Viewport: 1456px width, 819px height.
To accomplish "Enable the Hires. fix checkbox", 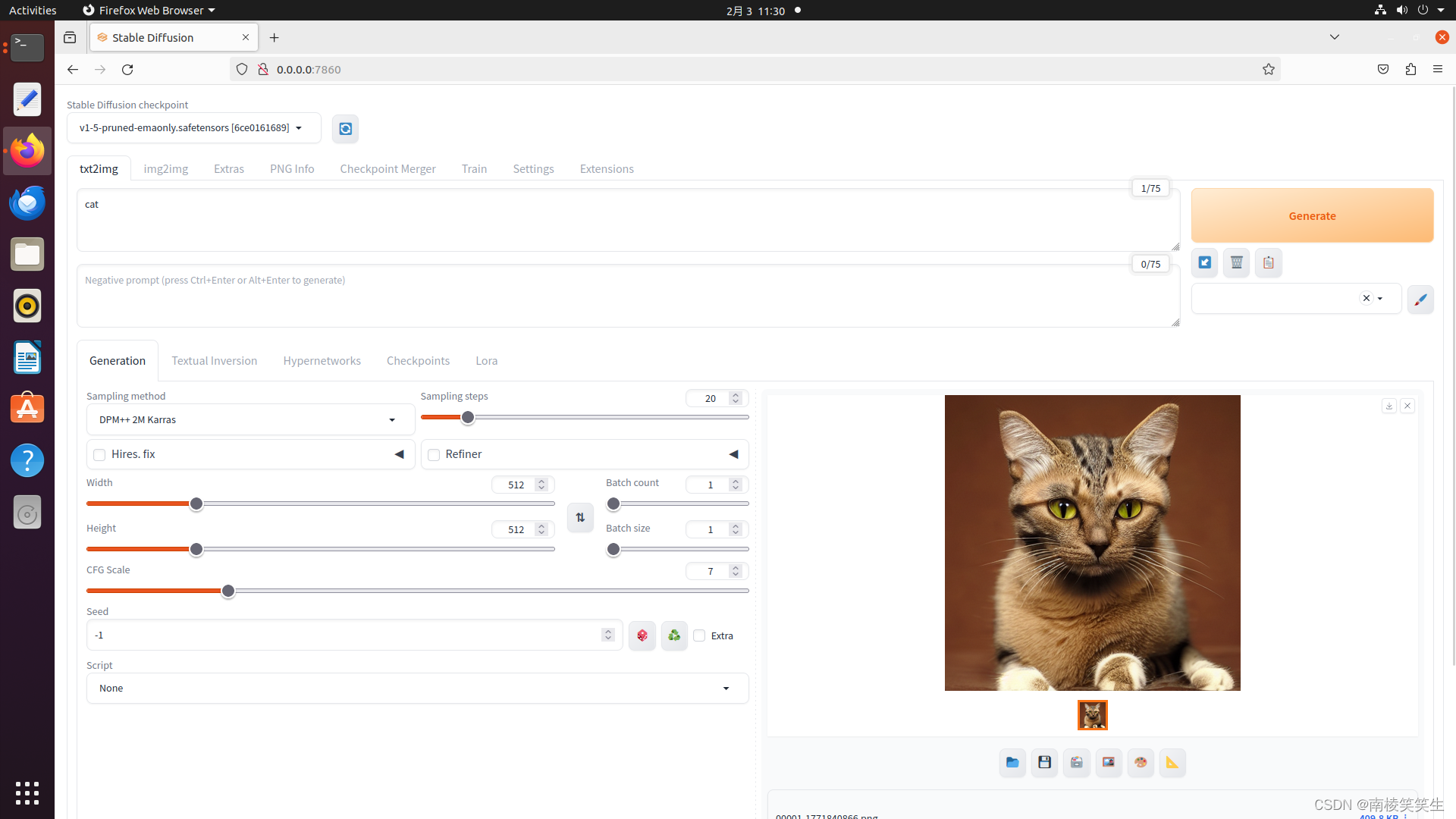I will click(x=99, y=455).
